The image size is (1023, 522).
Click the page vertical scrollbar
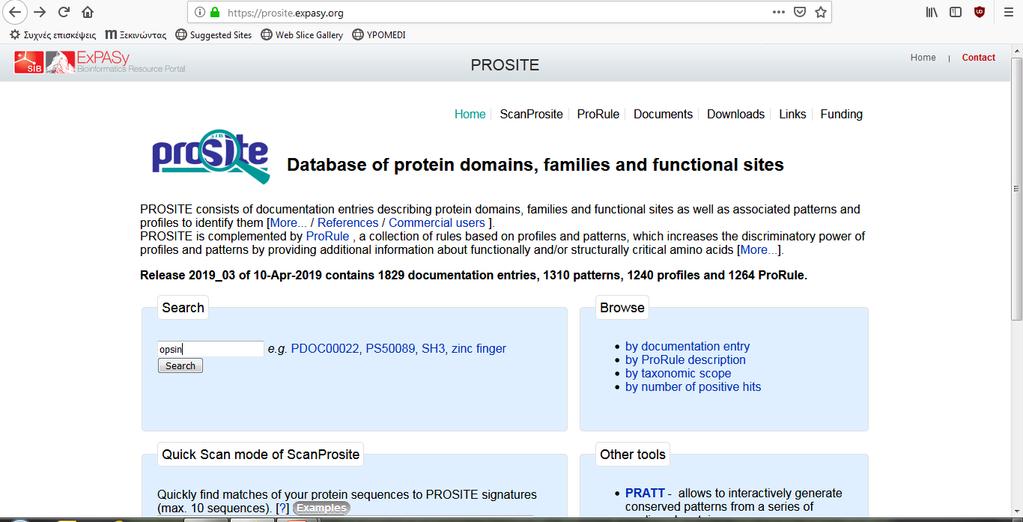(1016, 189)
